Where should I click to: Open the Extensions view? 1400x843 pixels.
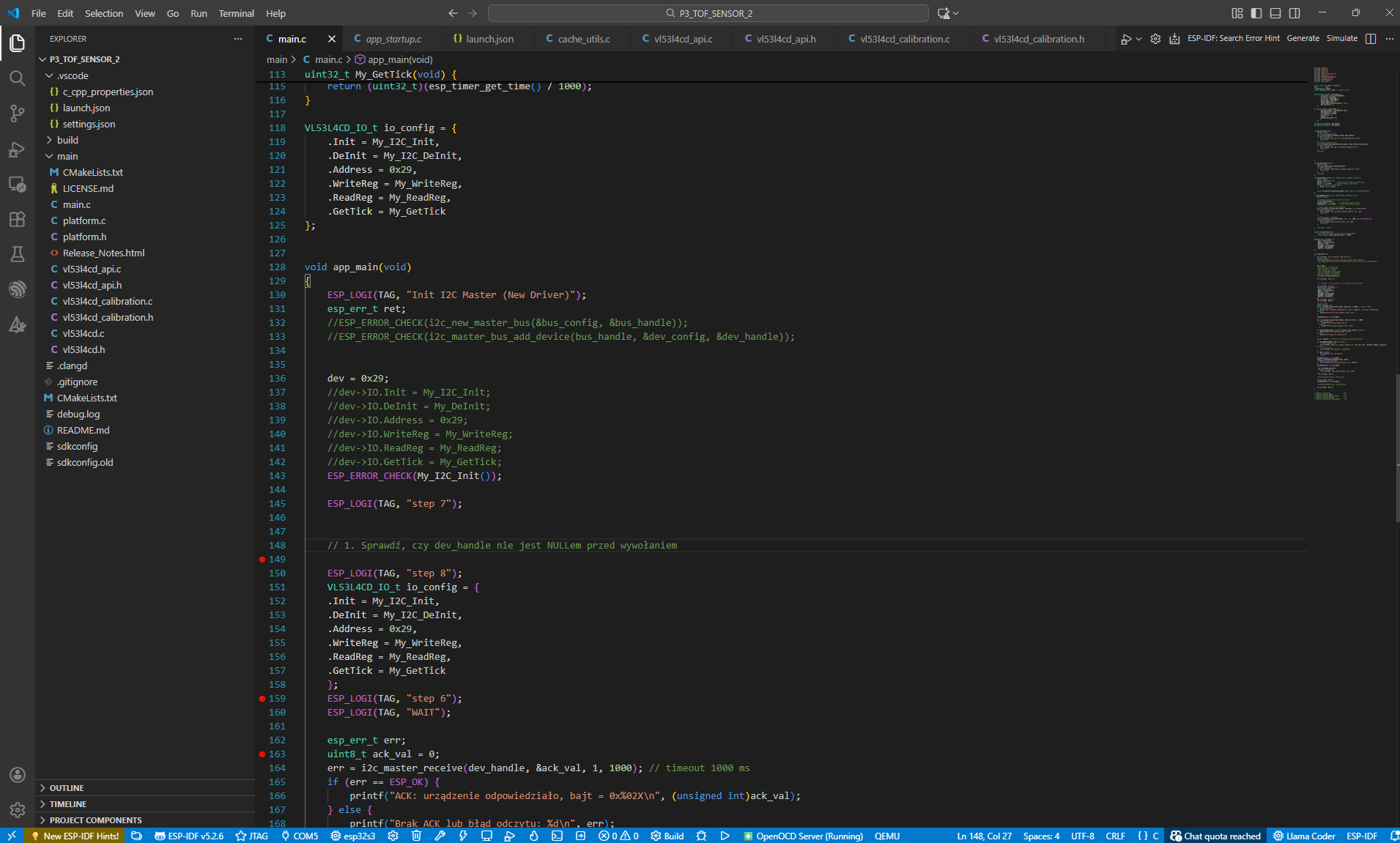(x=18, y=219)
